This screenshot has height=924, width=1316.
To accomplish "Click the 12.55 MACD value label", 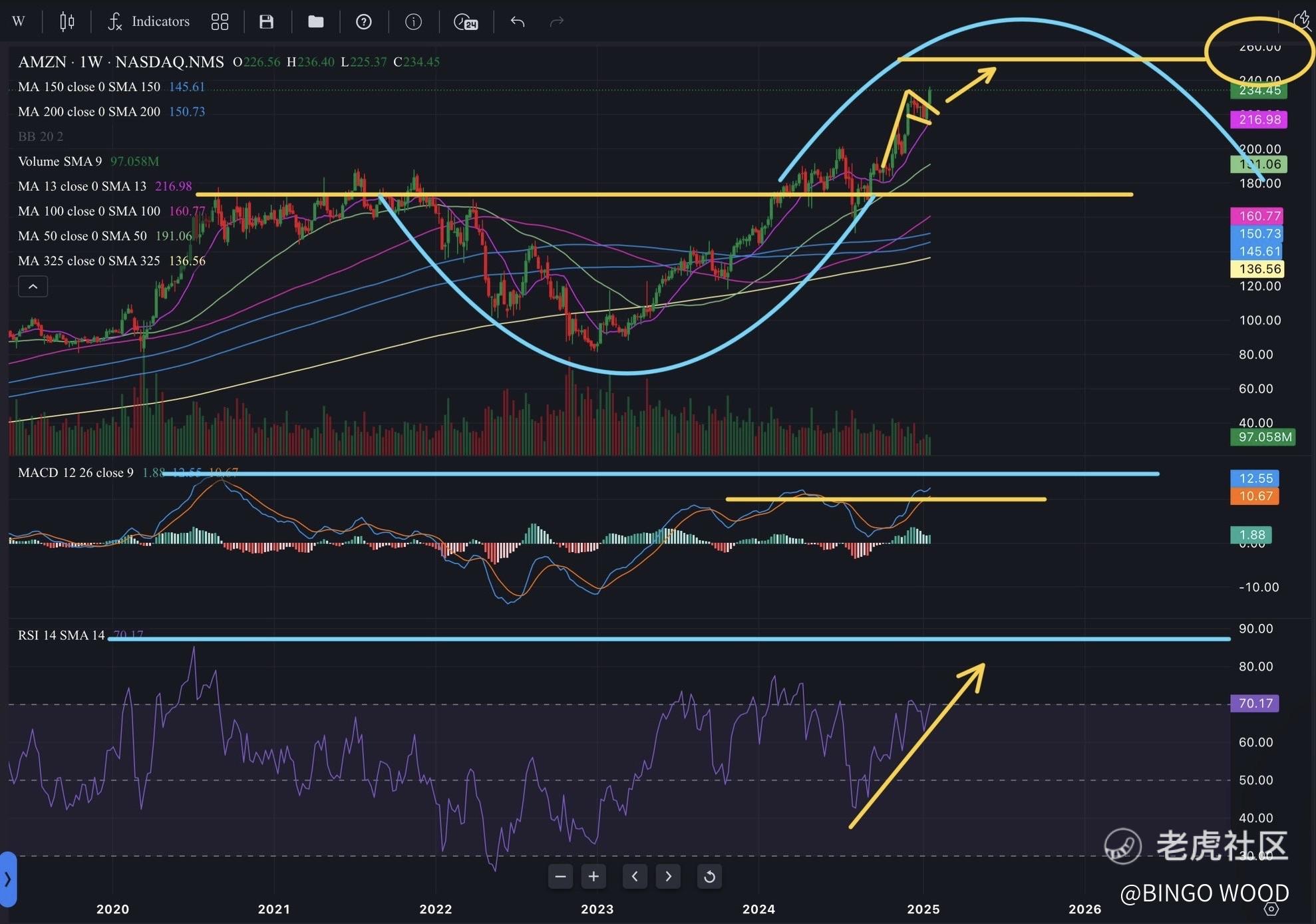I will (1255, 478).
